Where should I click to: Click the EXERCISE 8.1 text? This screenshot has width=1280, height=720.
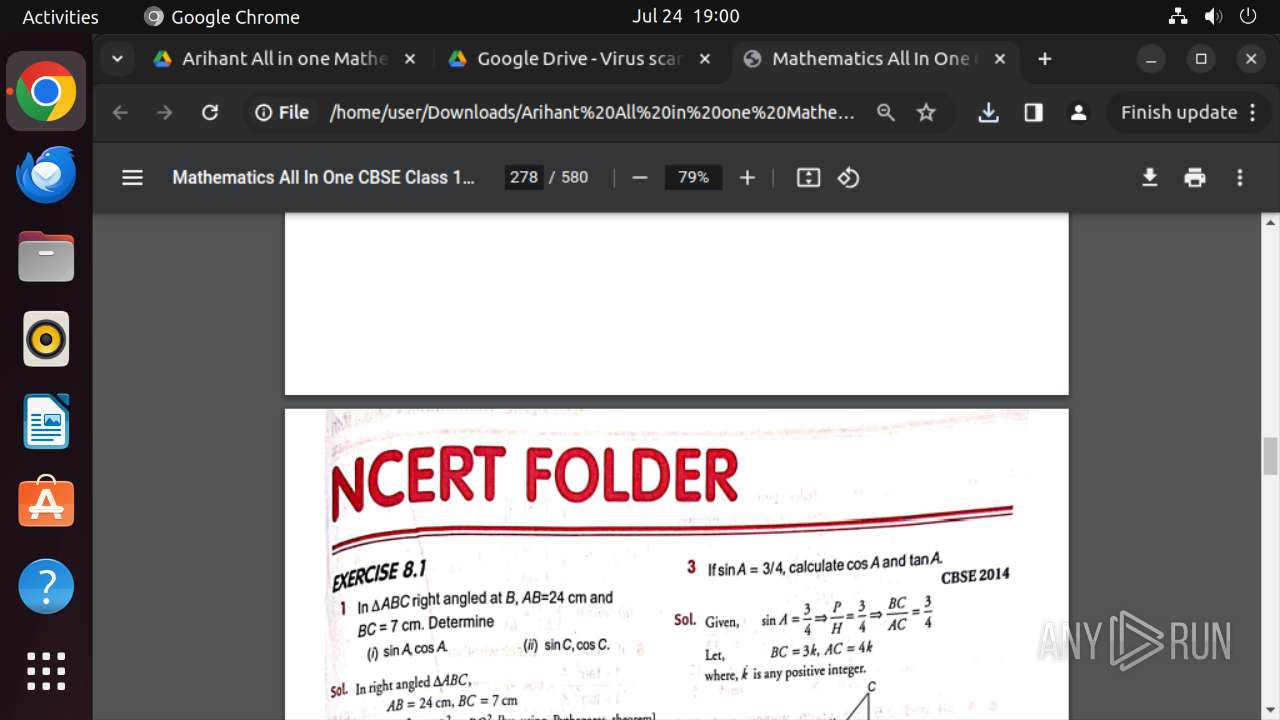379,576
